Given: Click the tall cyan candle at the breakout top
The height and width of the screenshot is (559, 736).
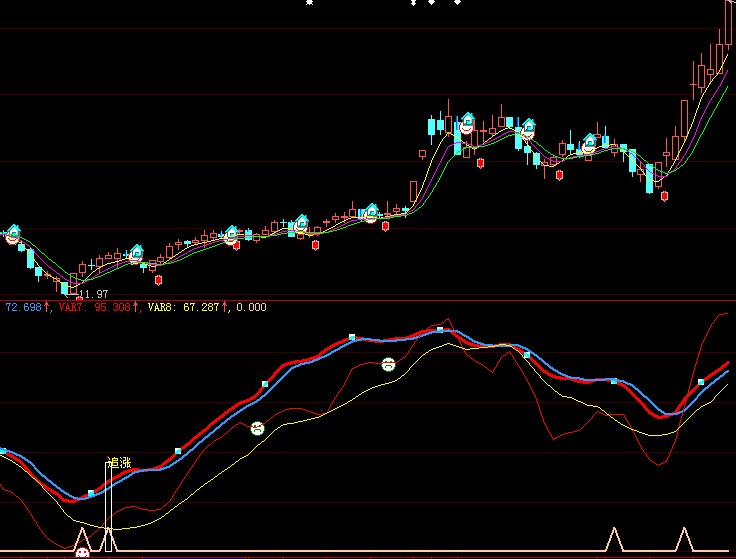Looking at the screenshot, I should tap(431, 128).
